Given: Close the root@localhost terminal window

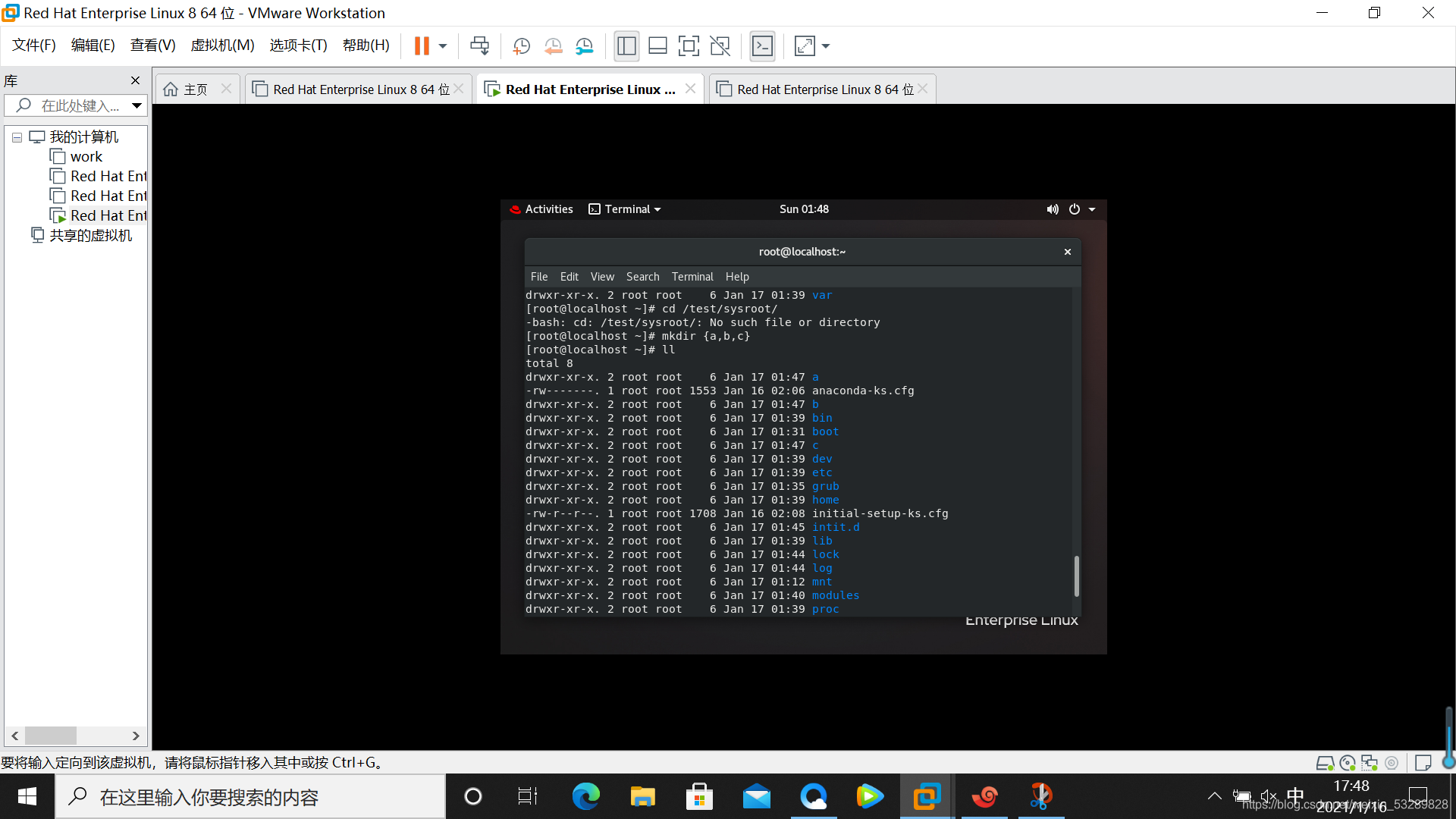Looking at the screenshot, I should [x=1068, y=252].
